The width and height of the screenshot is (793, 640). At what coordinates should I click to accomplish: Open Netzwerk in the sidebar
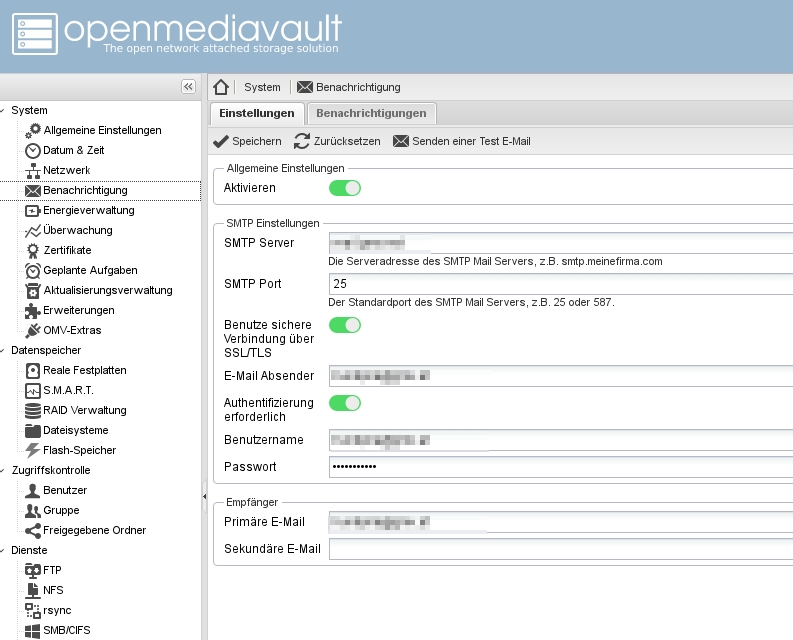click(67, 170)
